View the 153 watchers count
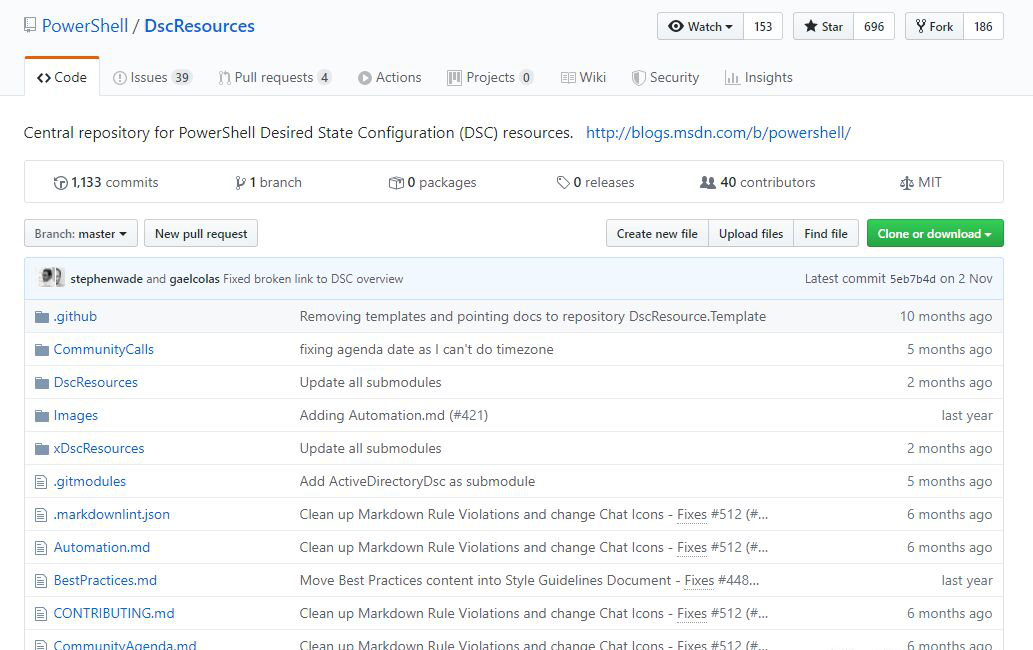 [x=763, y=26]
